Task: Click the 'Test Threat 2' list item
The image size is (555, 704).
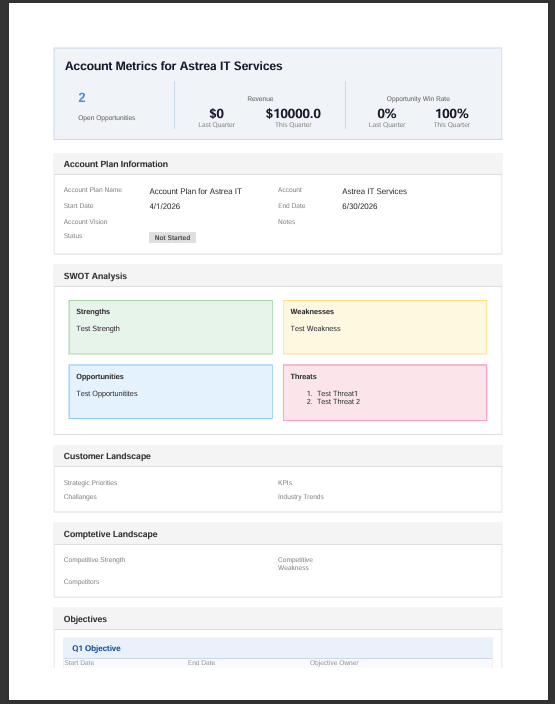Action: pos(339,402)
